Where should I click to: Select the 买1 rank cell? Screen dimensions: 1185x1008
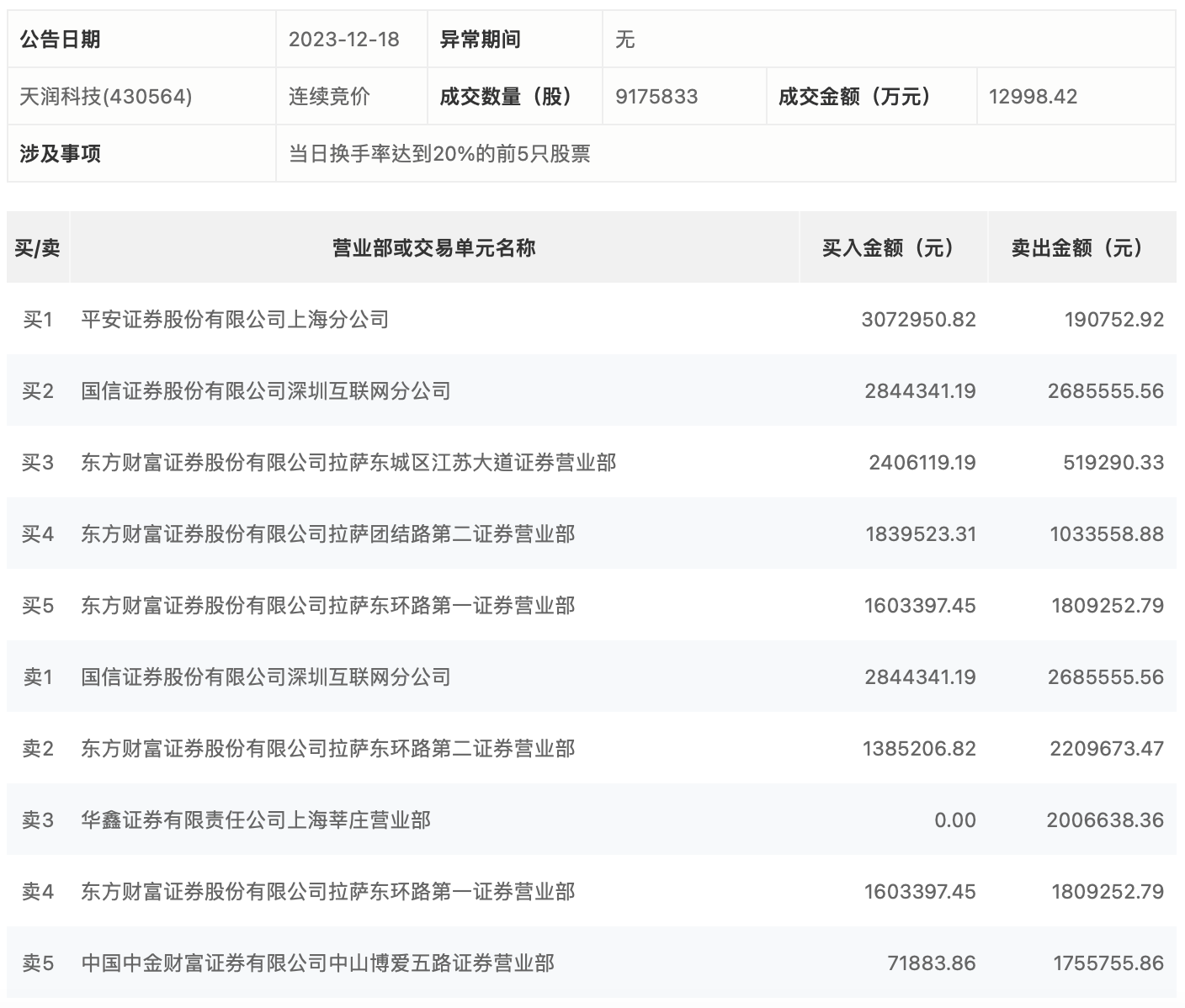[x=38, y=320]
